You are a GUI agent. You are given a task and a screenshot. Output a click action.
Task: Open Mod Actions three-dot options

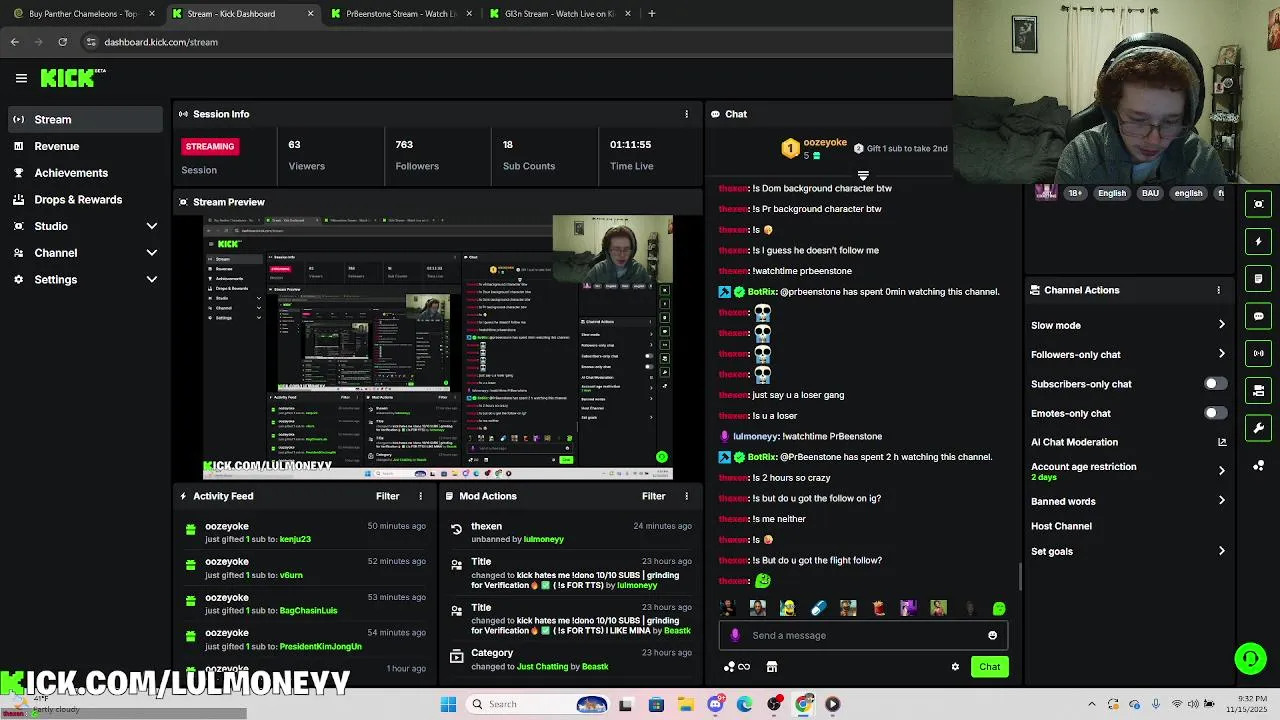point(686,496)
